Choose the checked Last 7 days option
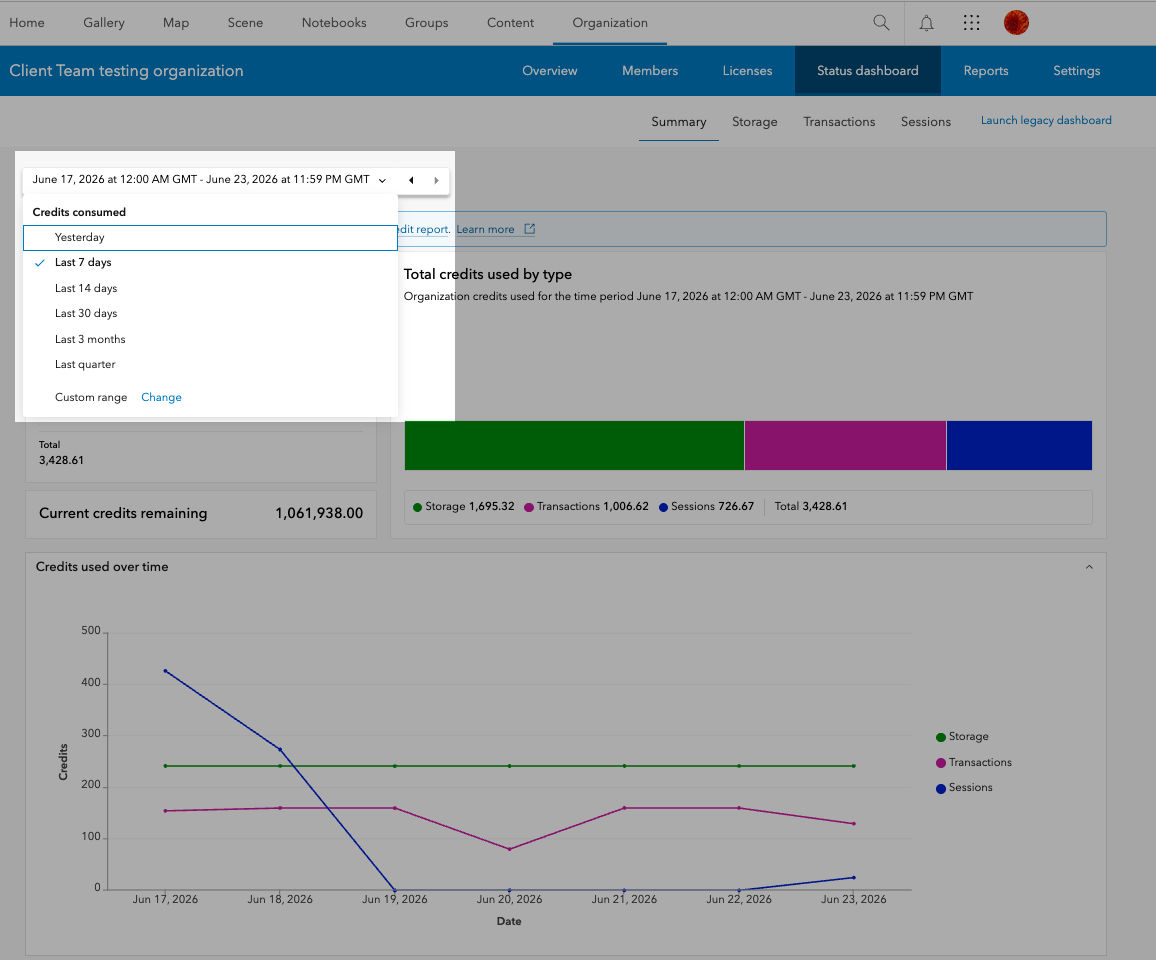The width and height of the screenshot is (1156, 960). click(211, 262)
